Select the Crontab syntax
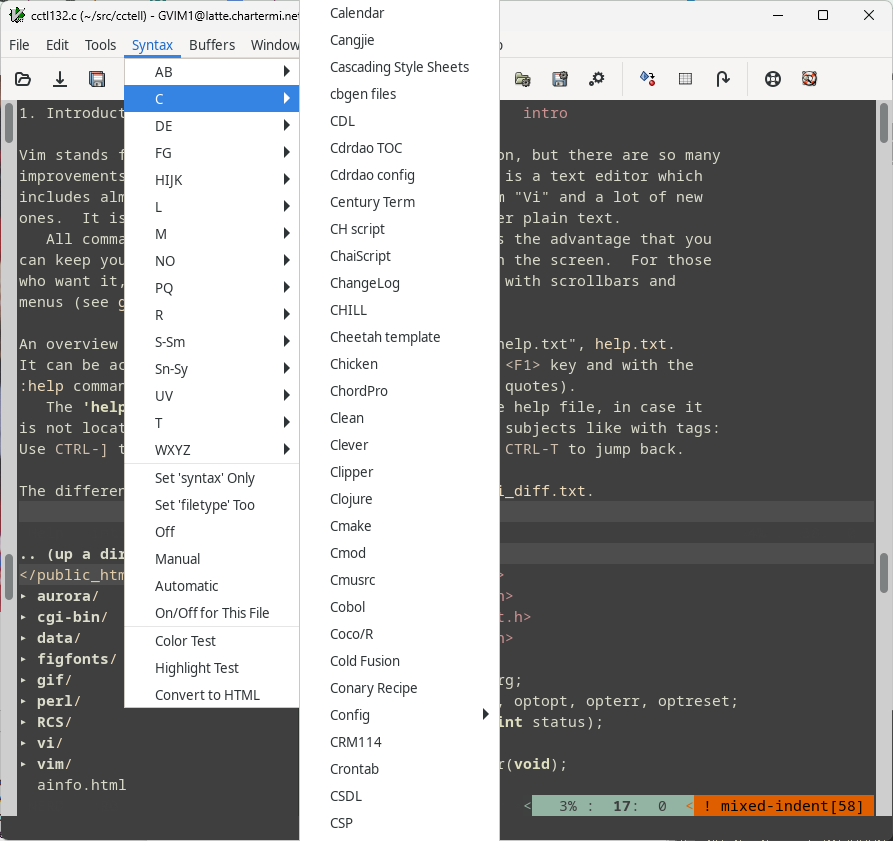The image size is (893, 841). click(399, 769)
